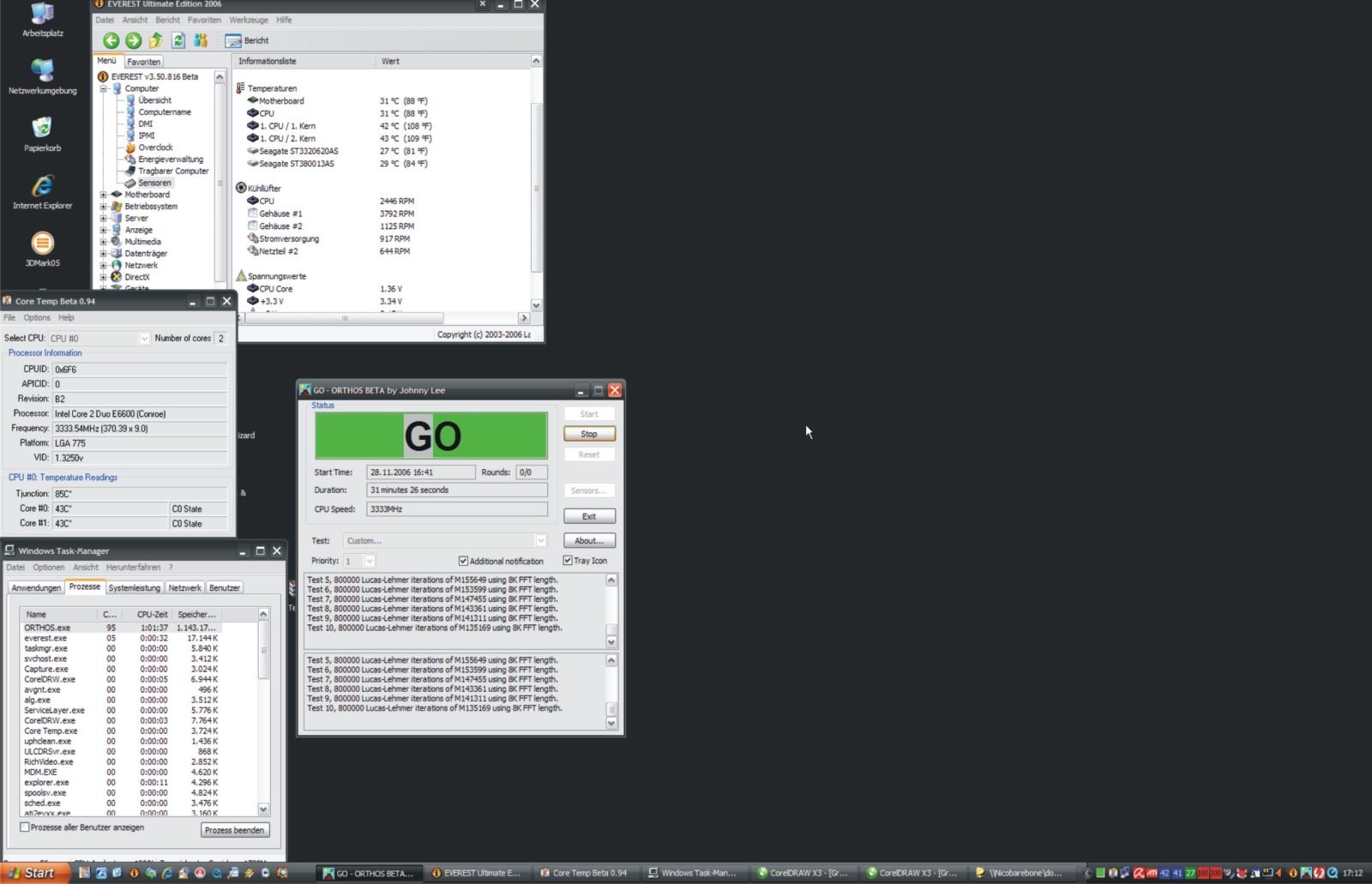Click the users icon in EVEREST toolbar
The width and height of the screenshot is (1372, 884).
(201, 40)
